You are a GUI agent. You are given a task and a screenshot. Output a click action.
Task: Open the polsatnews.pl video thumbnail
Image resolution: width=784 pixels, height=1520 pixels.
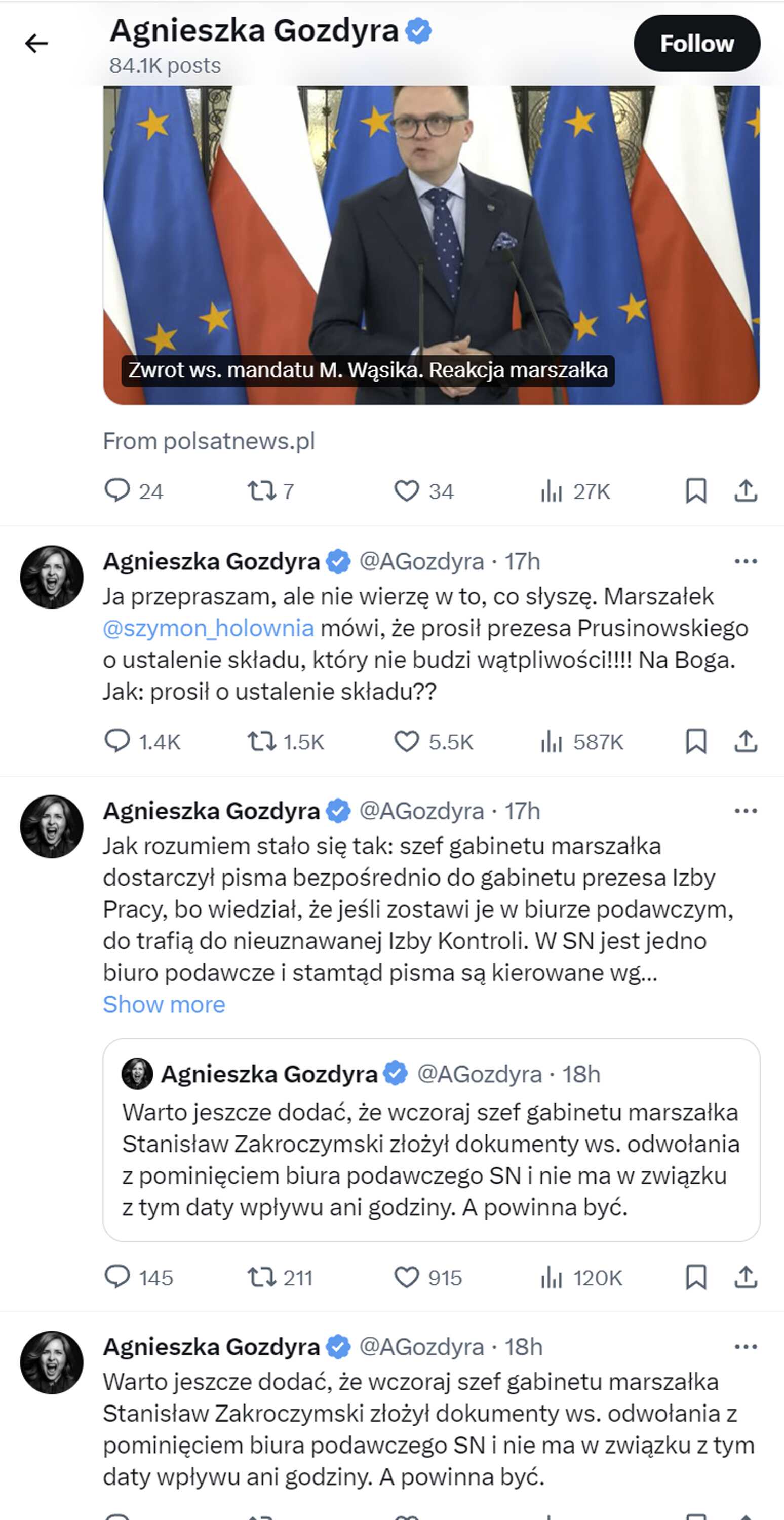pos(431,245)
